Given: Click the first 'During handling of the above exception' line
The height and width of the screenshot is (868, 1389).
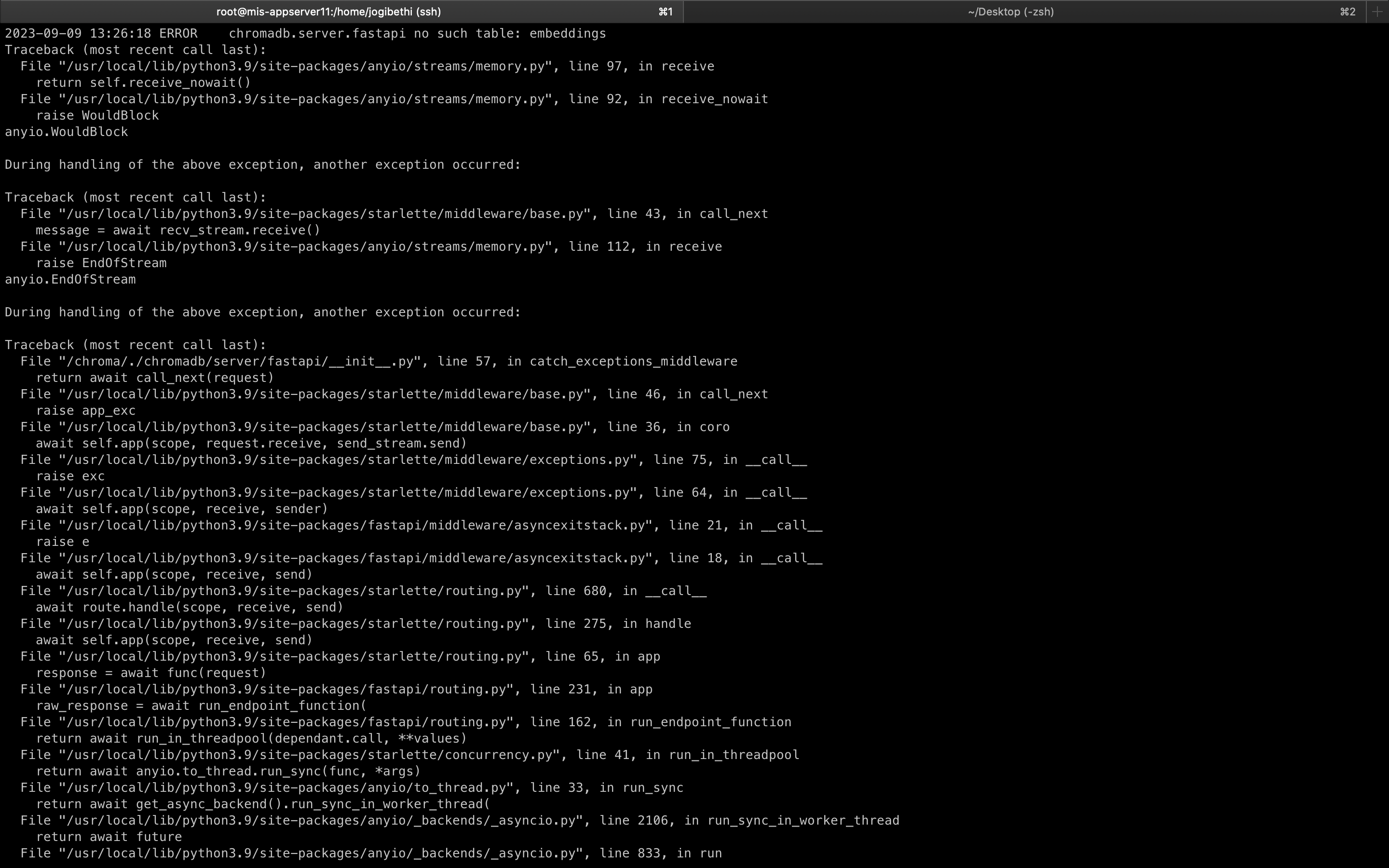Looking at the screenshot, I should point(262,165).
